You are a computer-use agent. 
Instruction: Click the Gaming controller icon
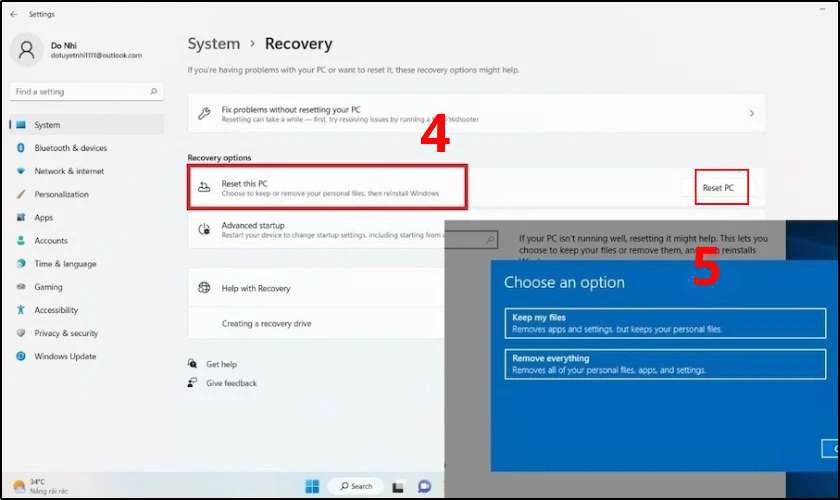click(x=21, y=287)
